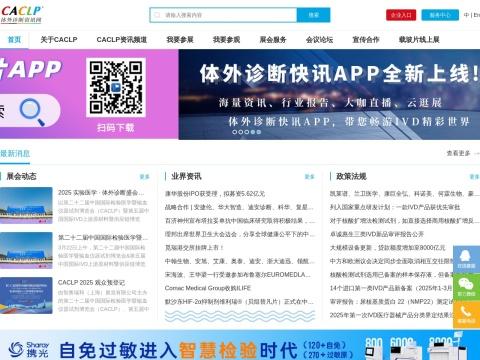Open thumbnail for 第二十二届中国国际检验医学 article
Viewport: 480px width, 360px height.
tap(26, 250)
